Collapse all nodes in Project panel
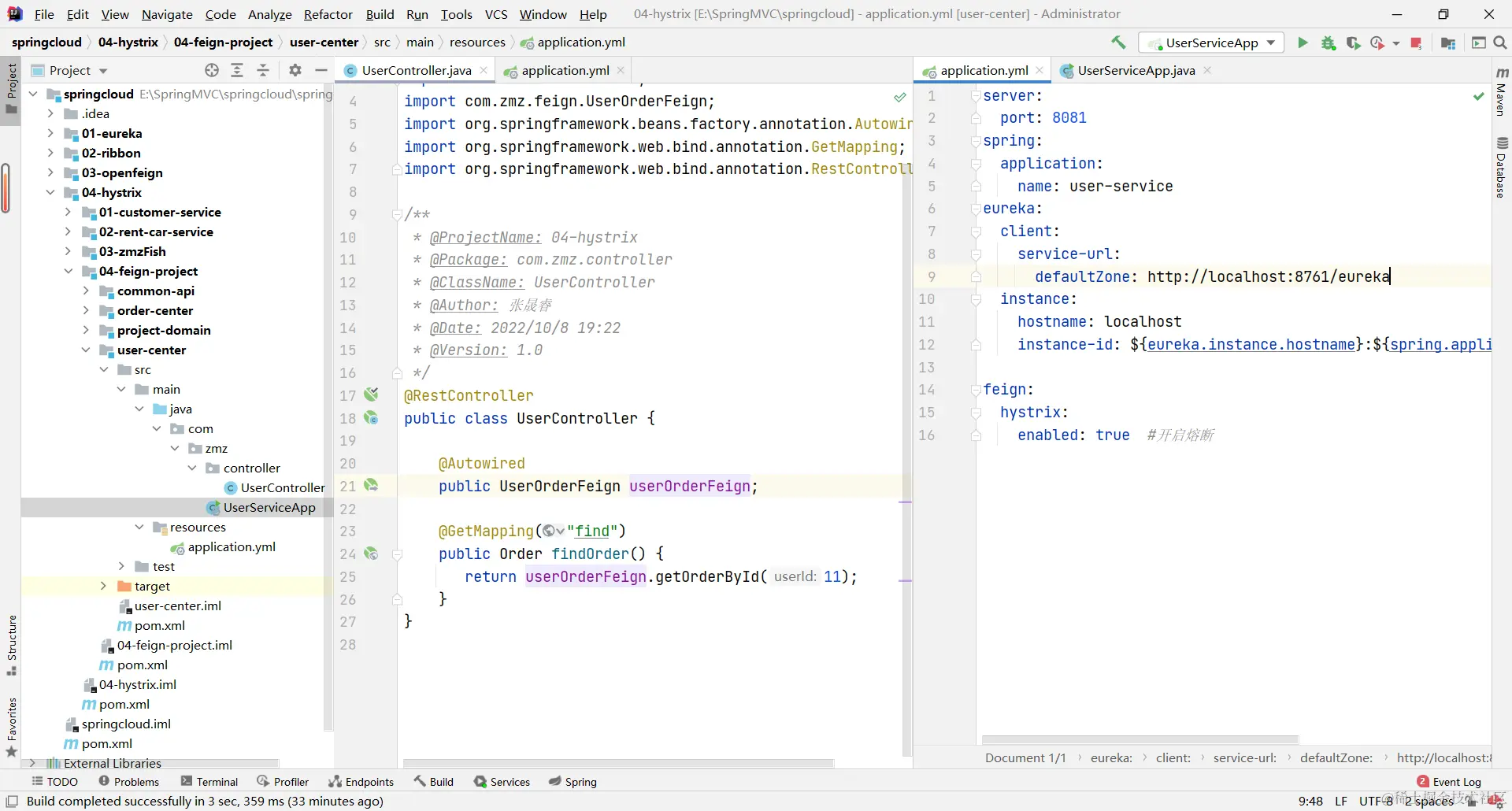1512x811 pixels. click(263, 70)
